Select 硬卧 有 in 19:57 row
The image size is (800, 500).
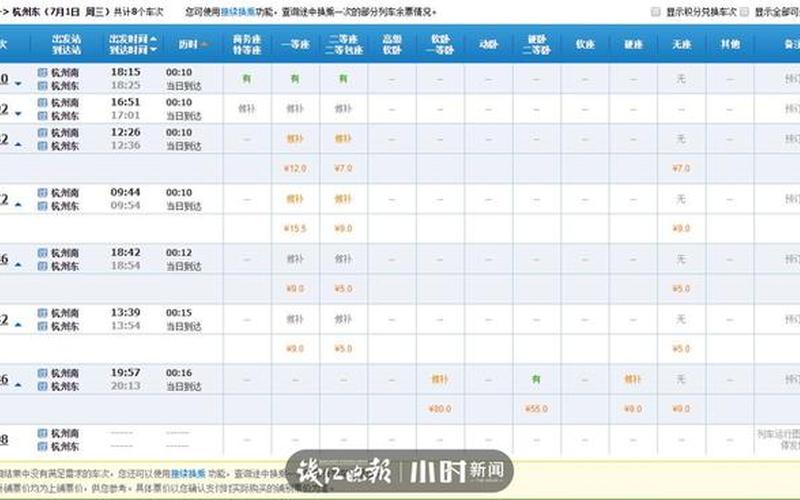coord(536,379)
